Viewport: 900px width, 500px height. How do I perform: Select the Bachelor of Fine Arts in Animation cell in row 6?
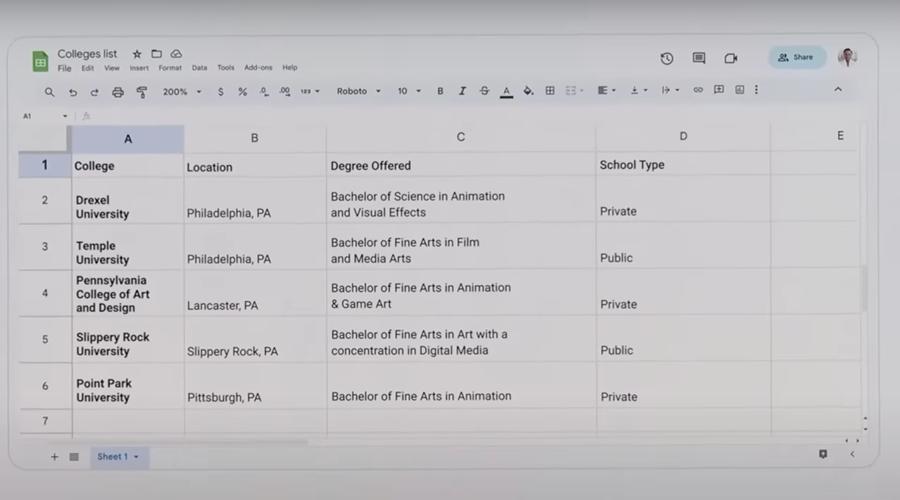coord(461,386)
